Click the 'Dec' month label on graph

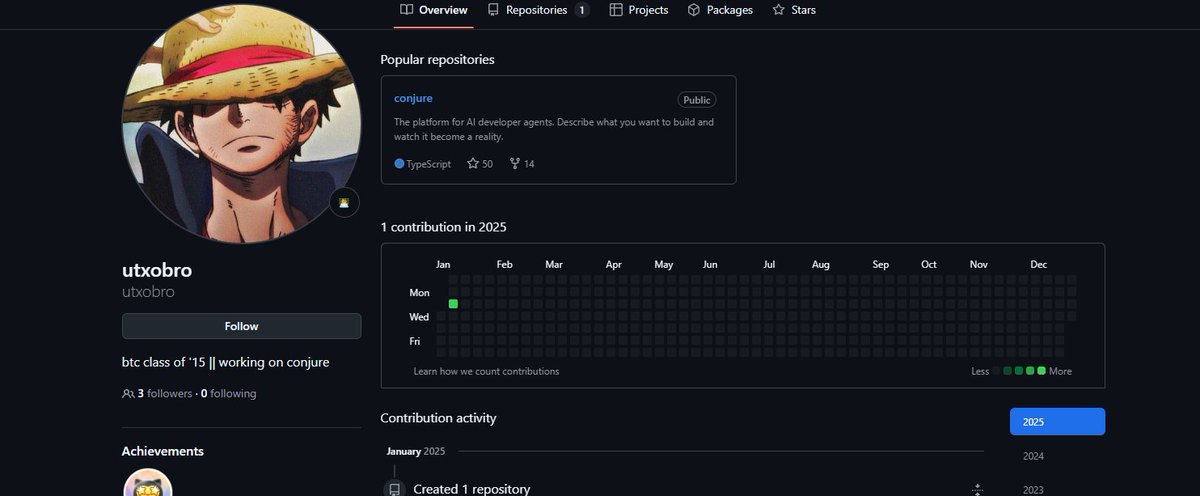pos(1039,265)
